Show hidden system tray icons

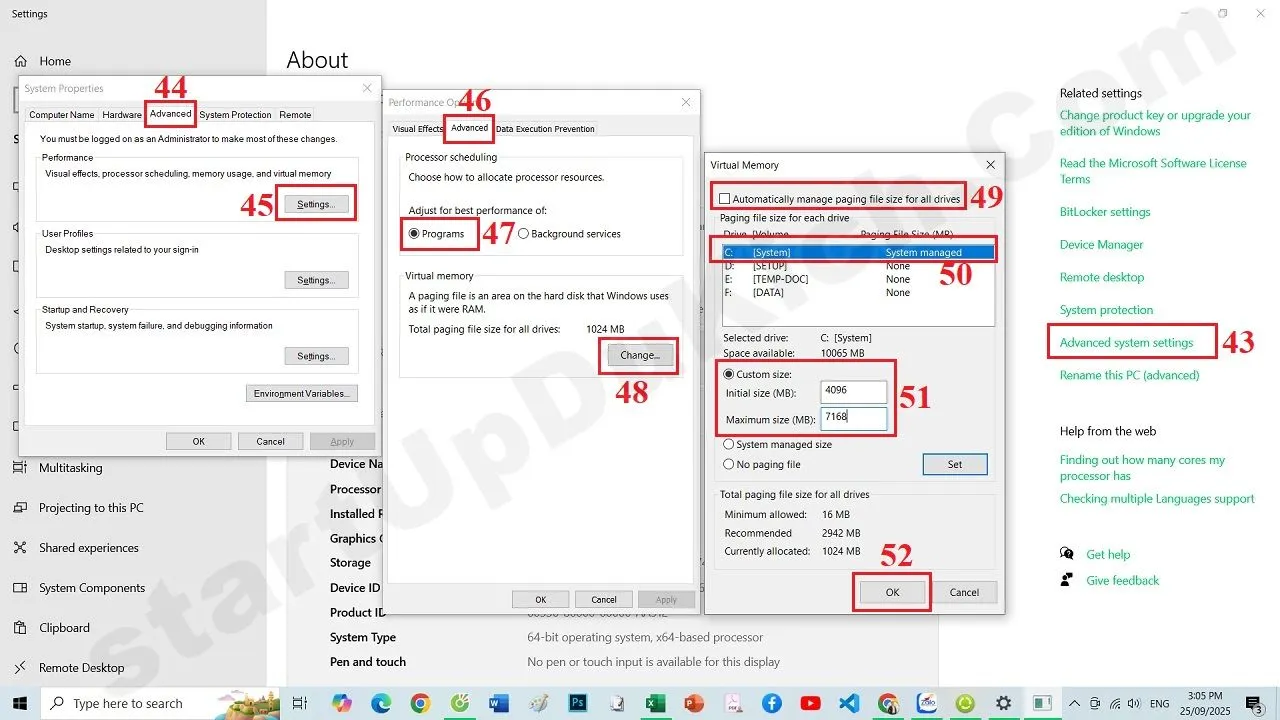click(x=1075, y=704)
